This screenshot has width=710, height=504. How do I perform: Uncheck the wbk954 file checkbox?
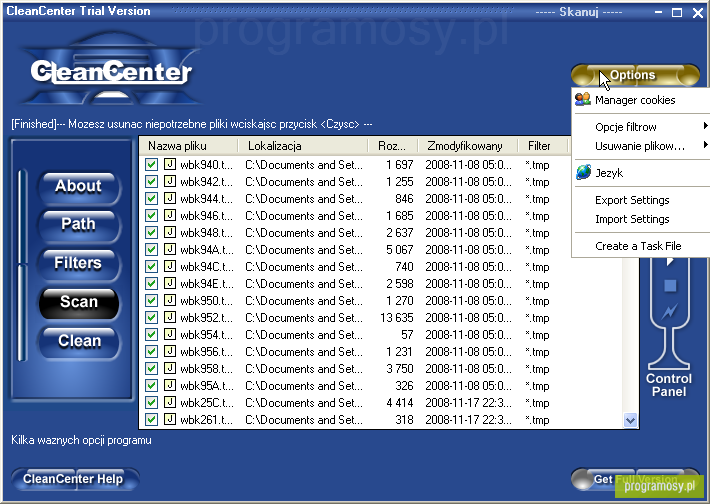(x=151, y=334)
